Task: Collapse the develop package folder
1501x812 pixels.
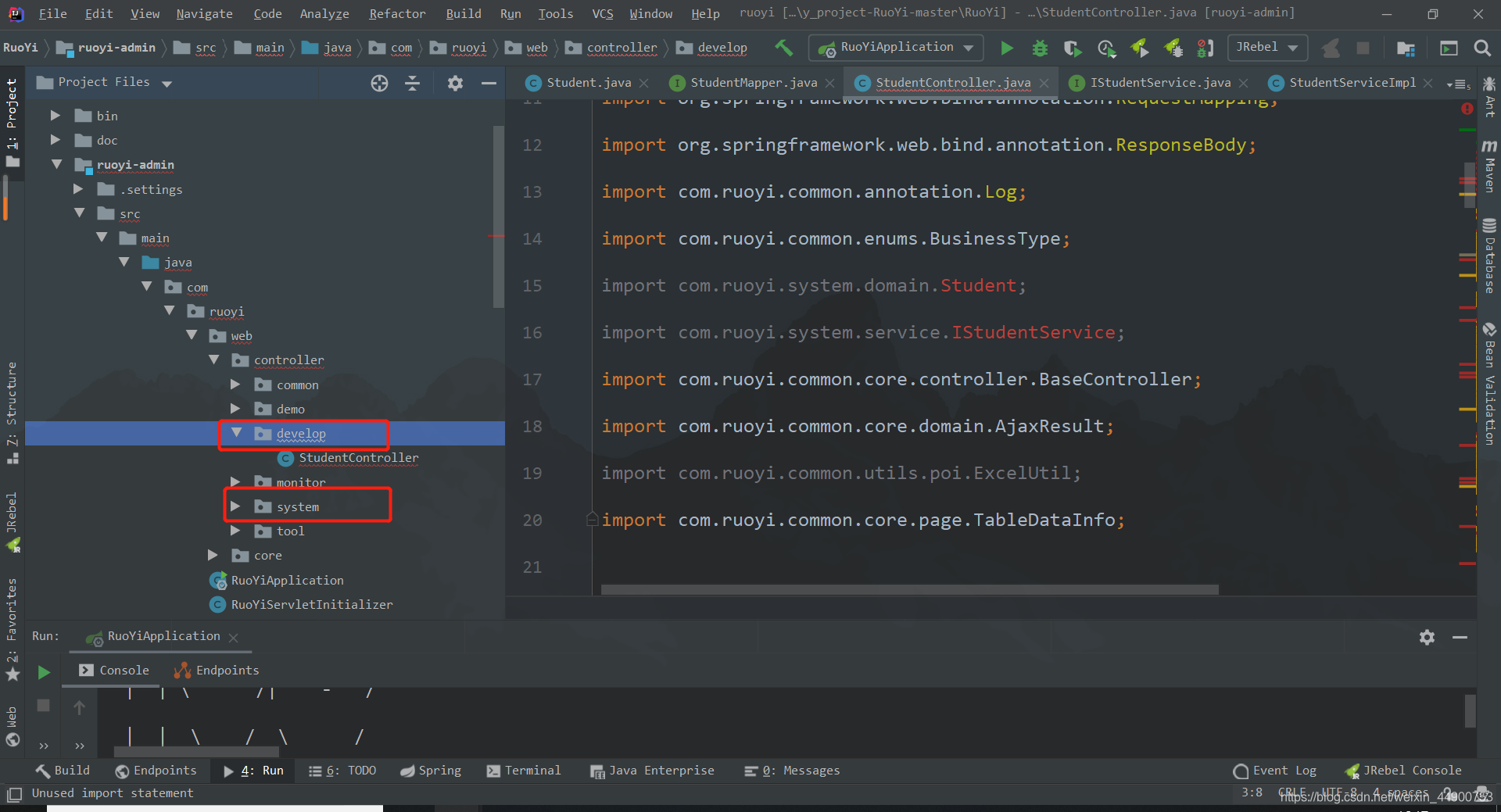Action: pos(236,433)
